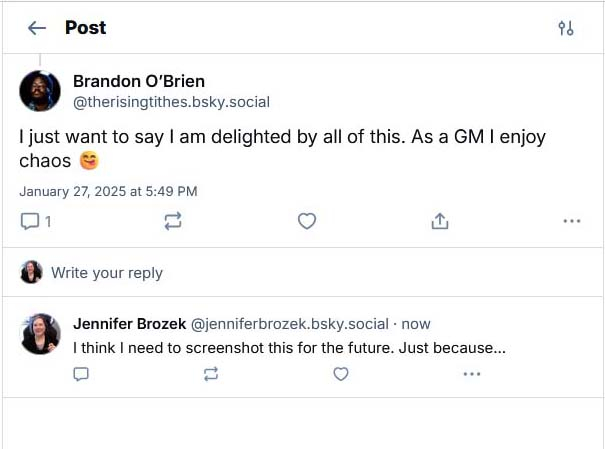
Task: Click Brandon O'Brien's avatar picture
Action: point(41,92)
